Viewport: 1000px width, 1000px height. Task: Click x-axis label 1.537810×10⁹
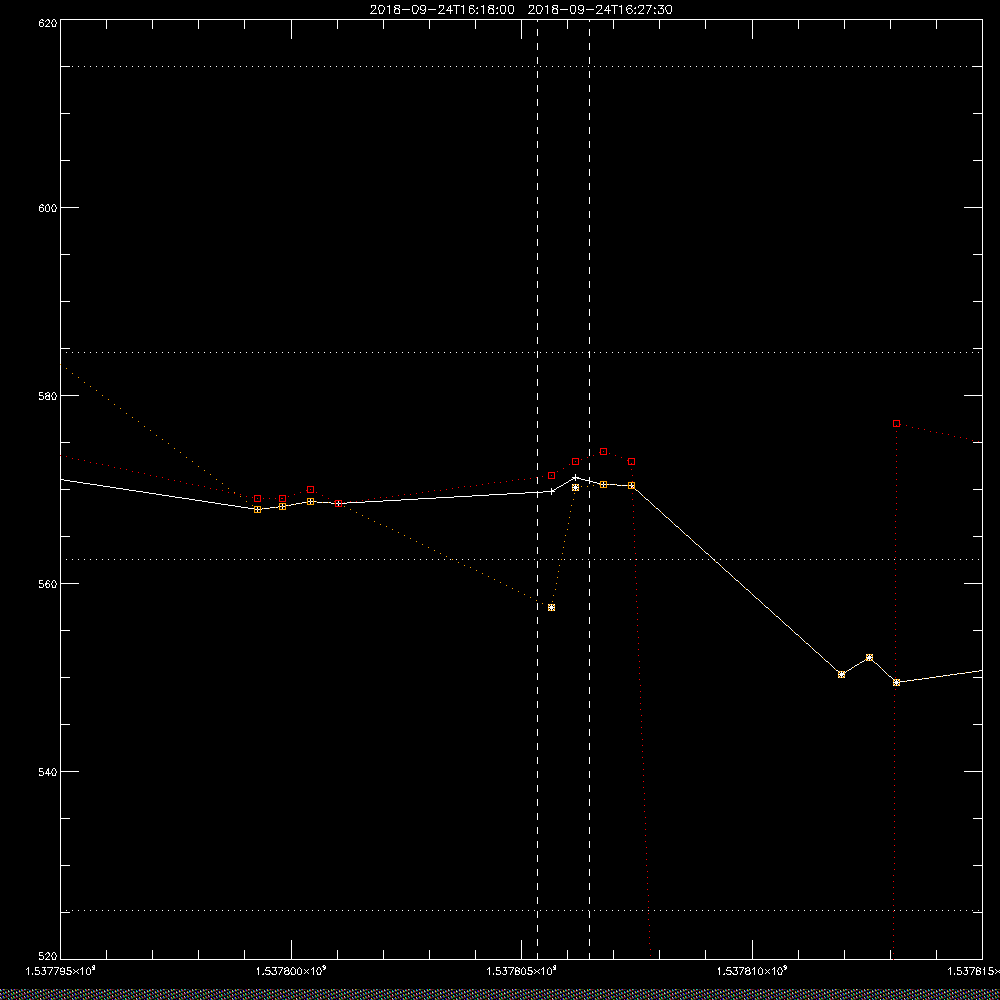coord(753,971)
